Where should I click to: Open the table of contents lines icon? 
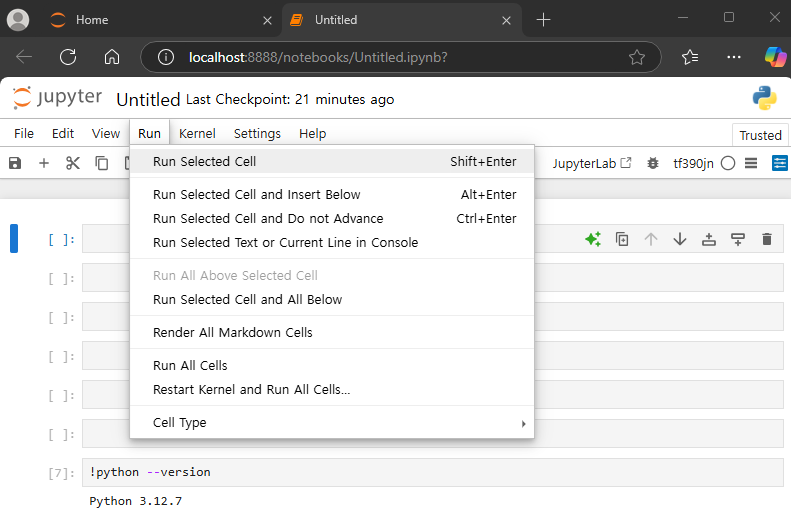[751, 163]
